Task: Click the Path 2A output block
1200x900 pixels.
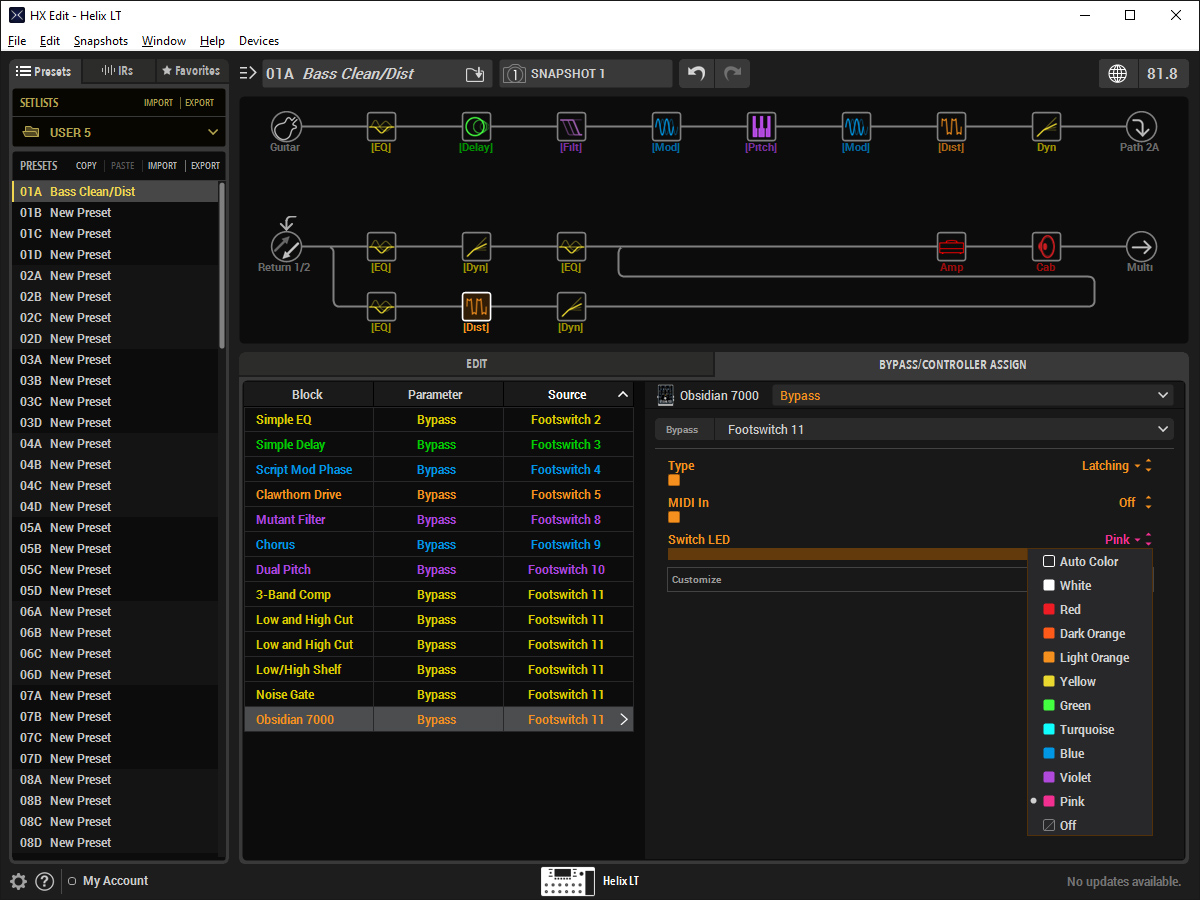Action: (1141, 127)
